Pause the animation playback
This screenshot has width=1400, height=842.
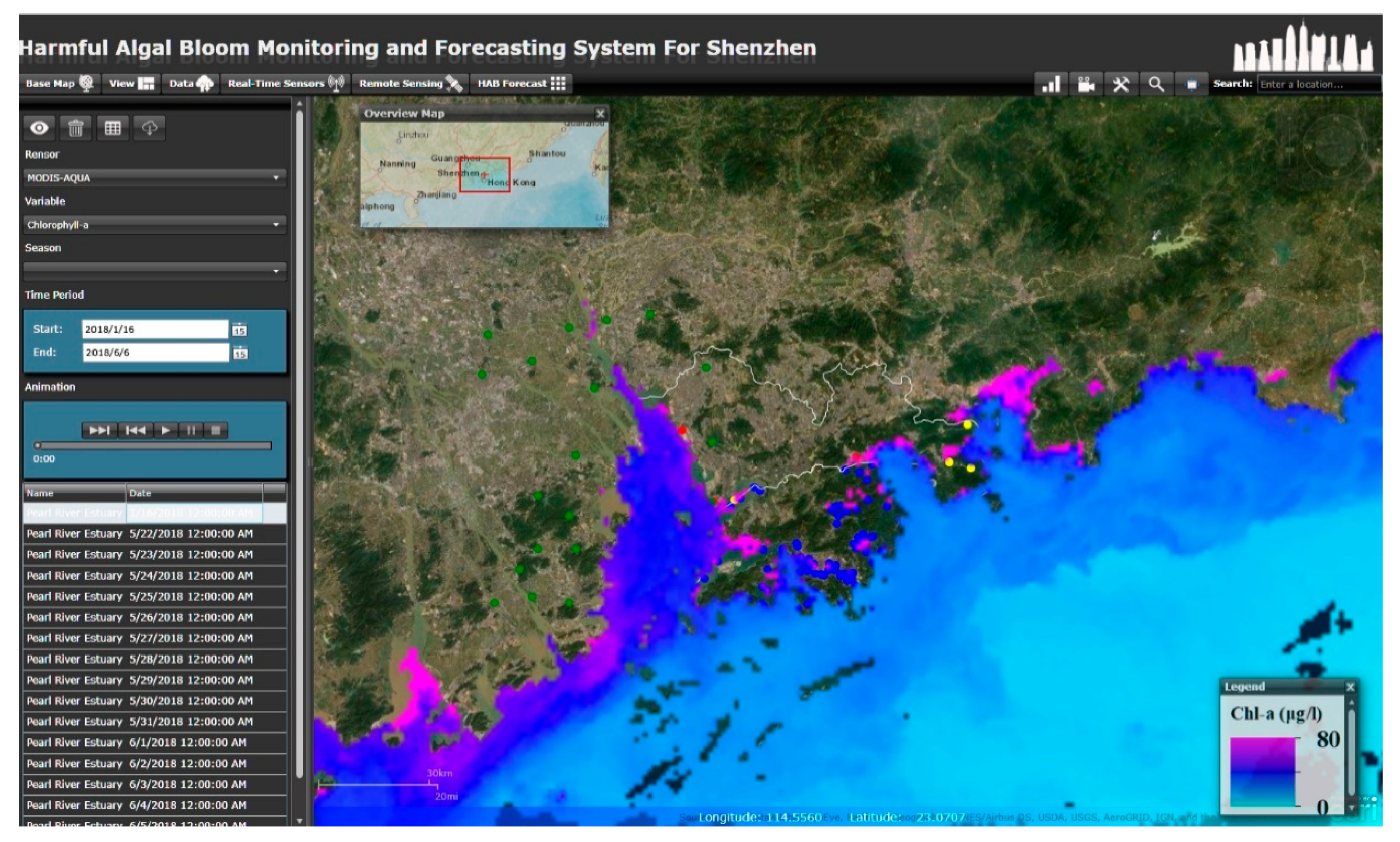[x=191, y=431]
